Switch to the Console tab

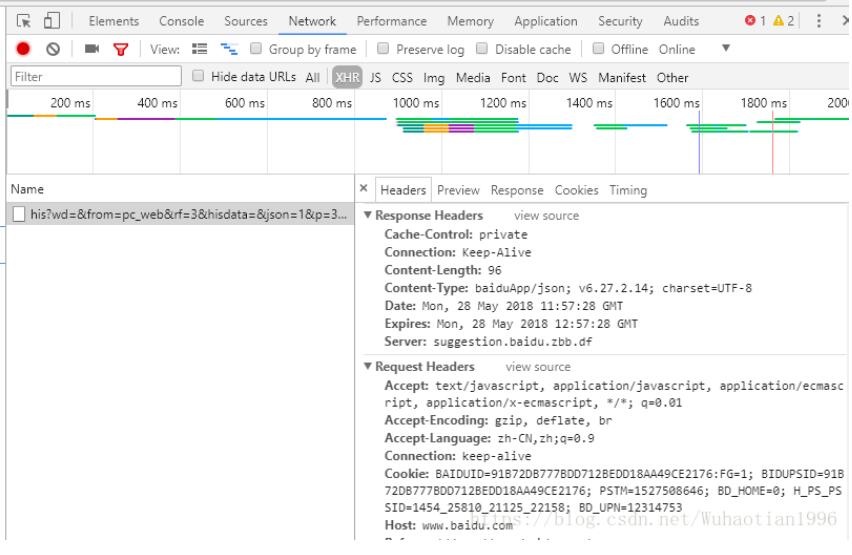(x=181, y=21)
